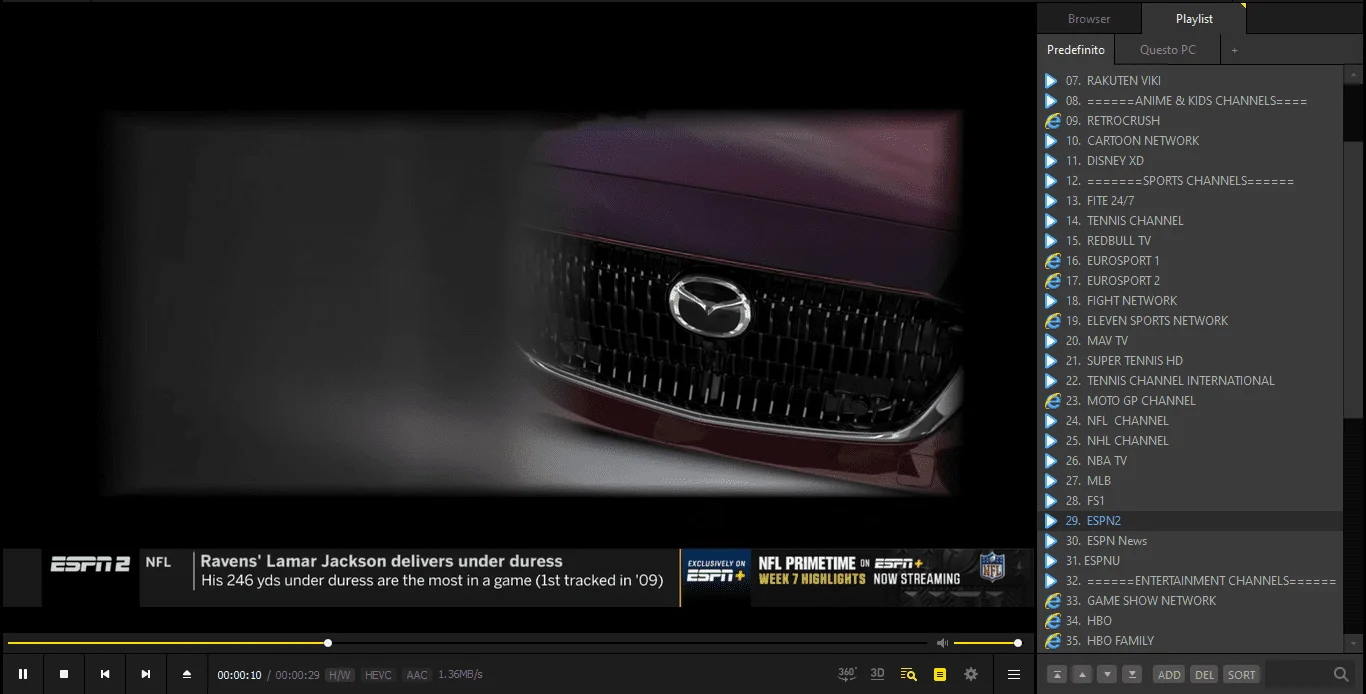Viewport: 1366px width, 694px height.
Task: Select RETROCRUSH playlist entry
Action: 1192,121
